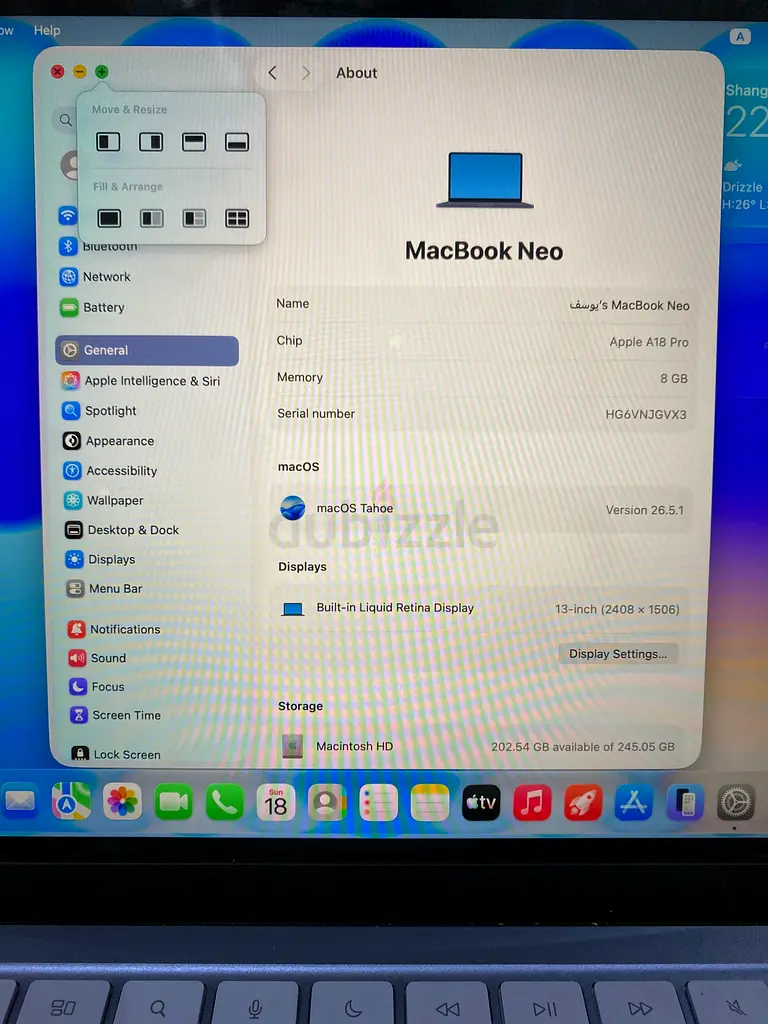Open Calendar showing Sun 18
This screenshot has width=768, height=1024.
[x=276, y=802]
